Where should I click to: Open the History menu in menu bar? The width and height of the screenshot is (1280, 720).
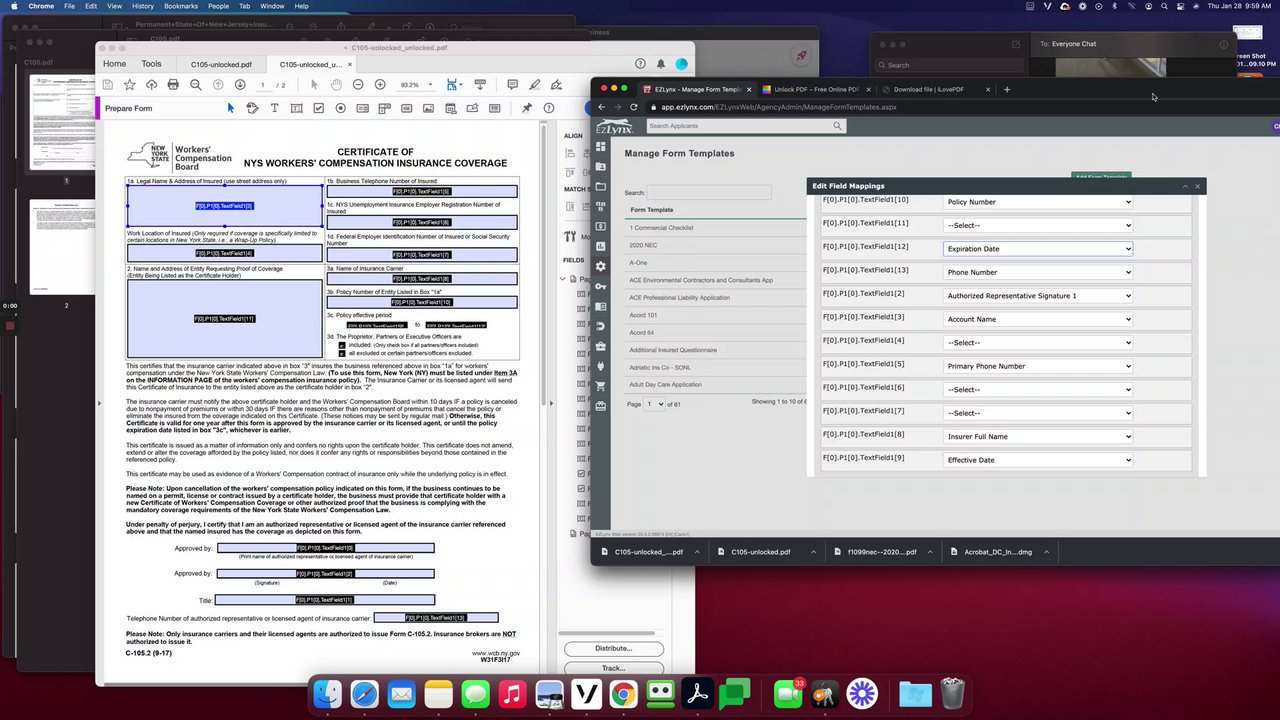click(x=142, y=6)
